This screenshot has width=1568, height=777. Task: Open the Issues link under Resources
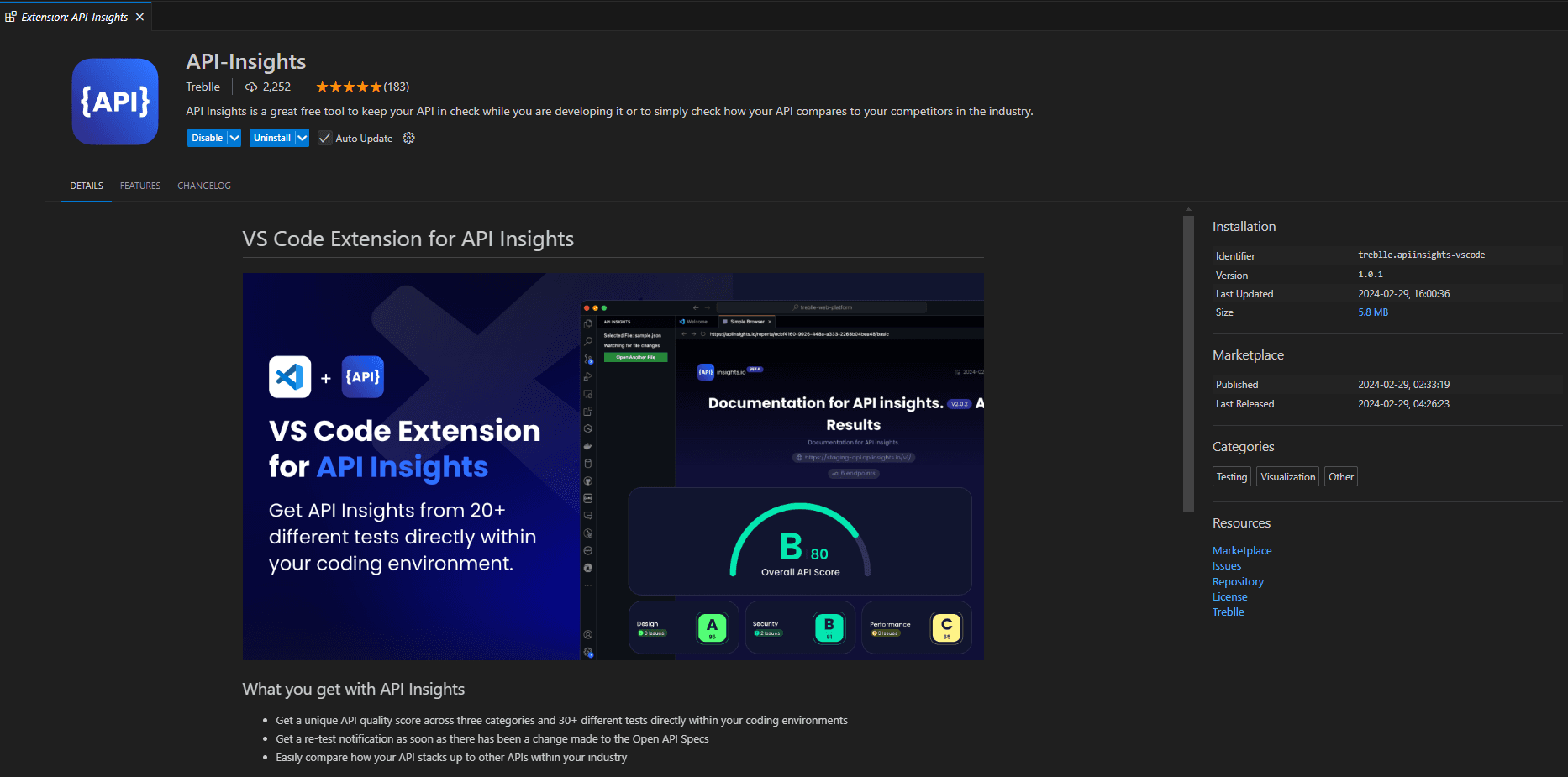pyautogui.click(x=1226, y=565)
